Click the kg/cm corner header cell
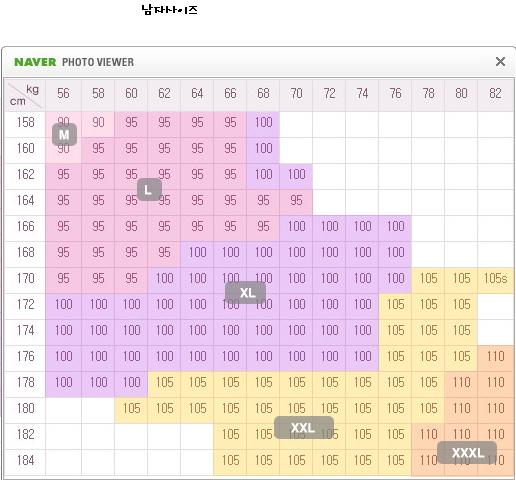The height and width of the screenshot is (480, 516). (25, 95)
